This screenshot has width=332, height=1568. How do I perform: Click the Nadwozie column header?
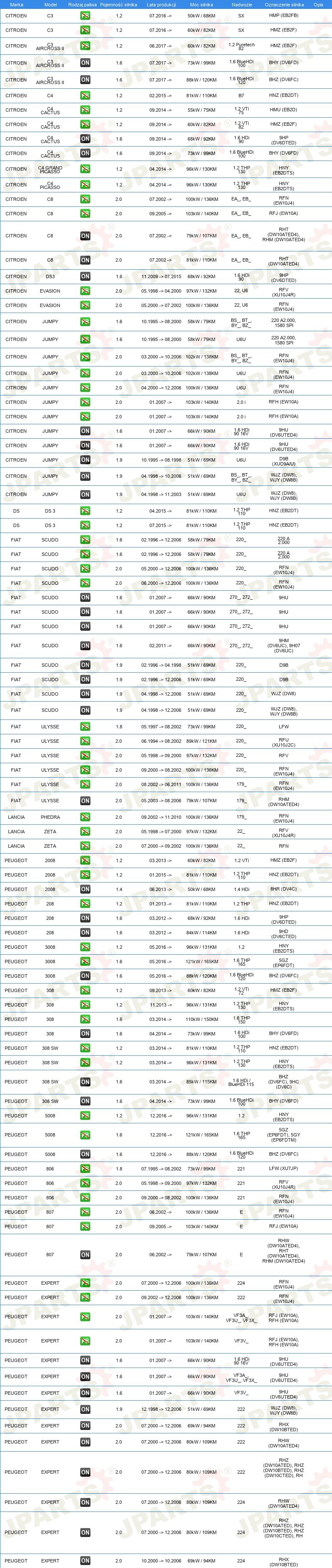pos(242,4)
